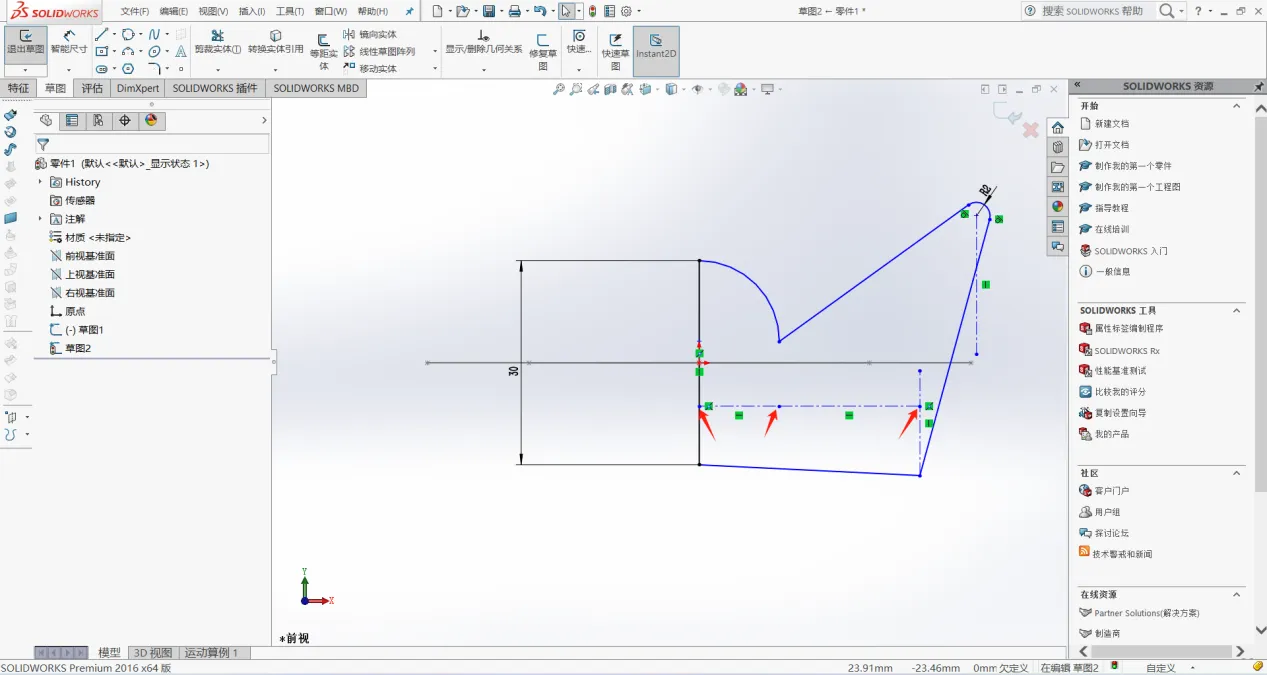Click the red X cancel sketch corner
This screenshot has width=1267, height=675.
pyautogui.click(x=1031, y=130)
